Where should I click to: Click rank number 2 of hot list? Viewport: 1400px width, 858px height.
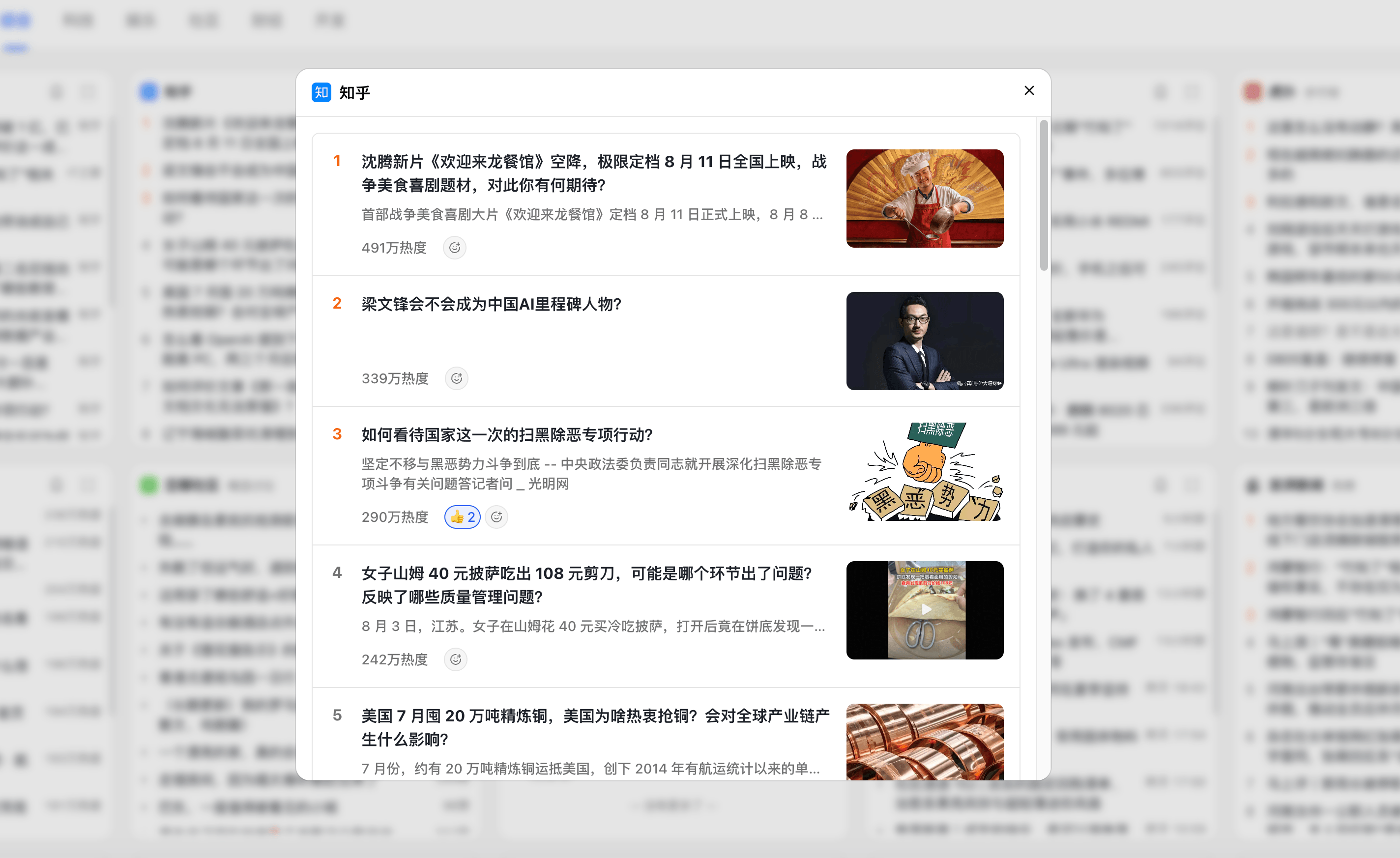coord(337,304)
